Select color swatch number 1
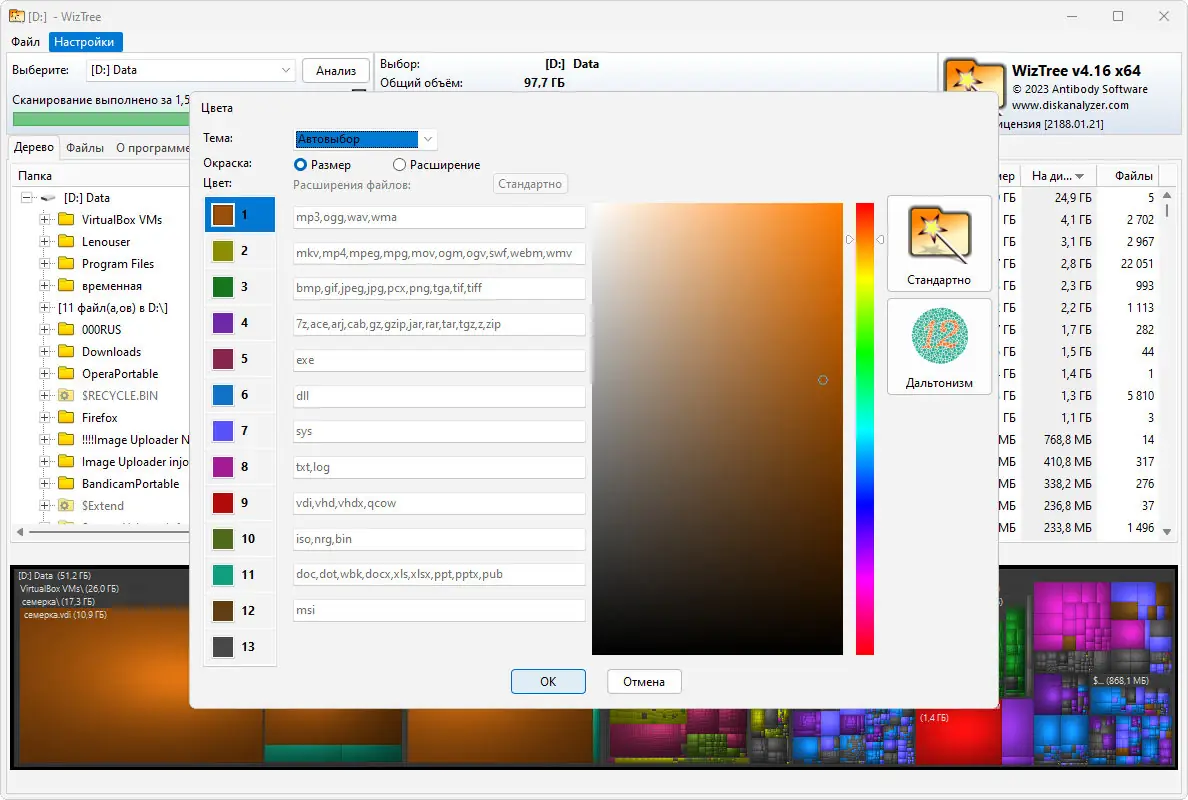This screenshot has height=800, width=1188. coord(223,215)
